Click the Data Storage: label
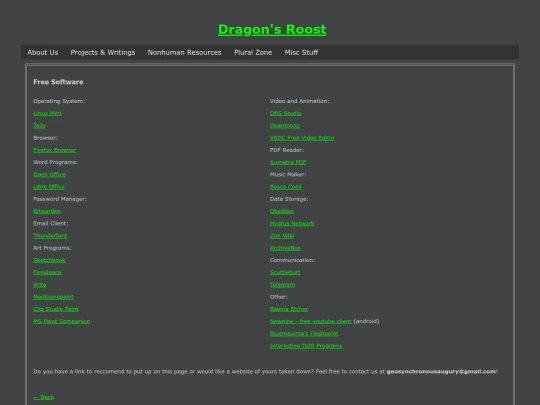540x405 pixels. coord(289,199)
